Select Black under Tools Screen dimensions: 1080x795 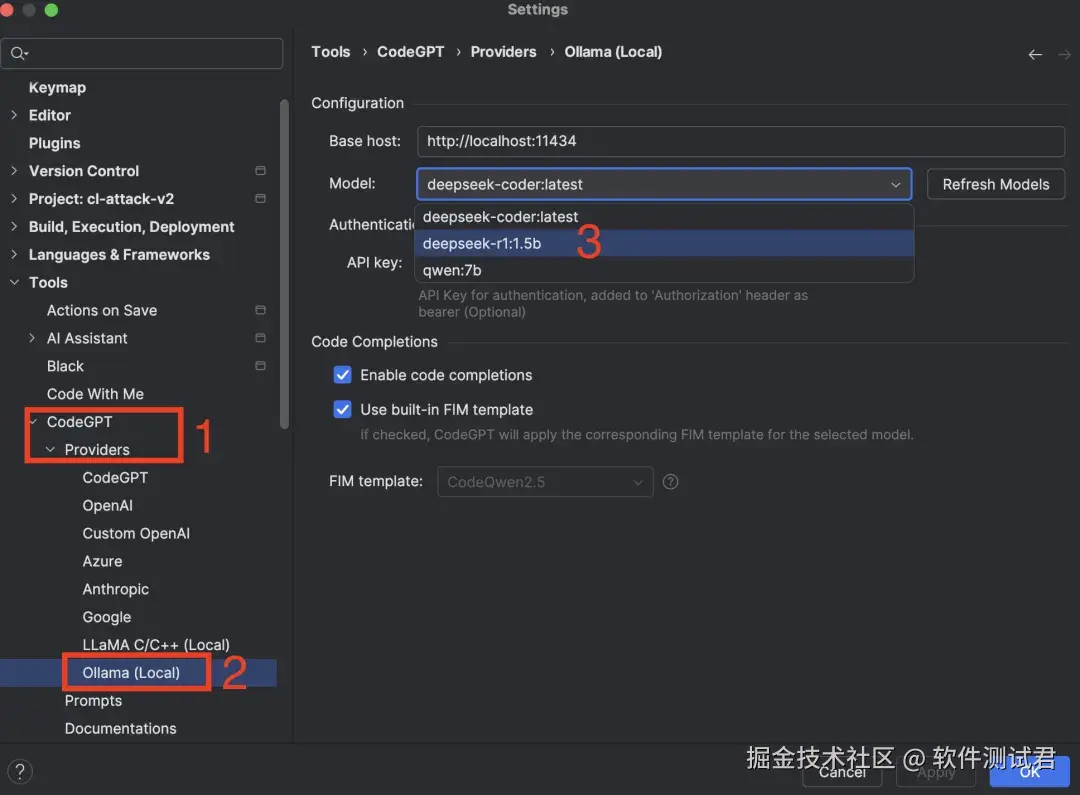pos(65,366)
